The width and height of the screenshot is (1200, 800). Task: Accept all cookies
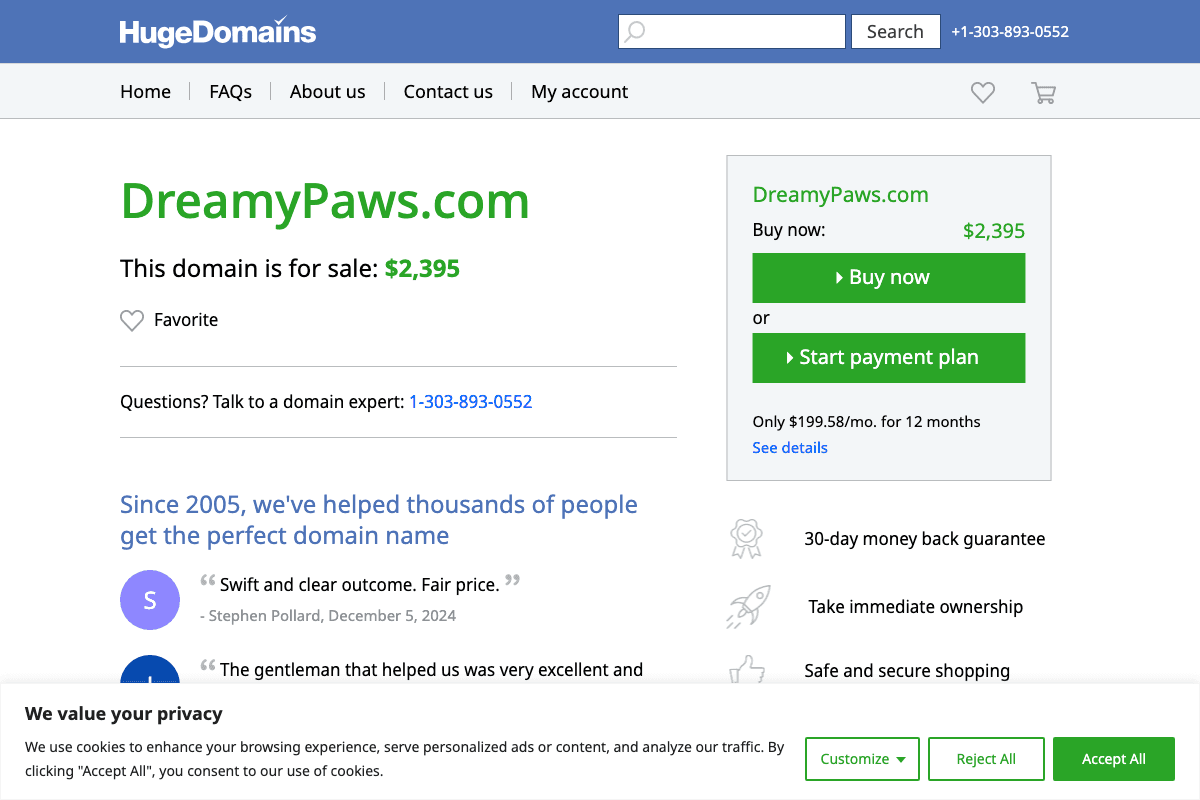[1113, 759]
